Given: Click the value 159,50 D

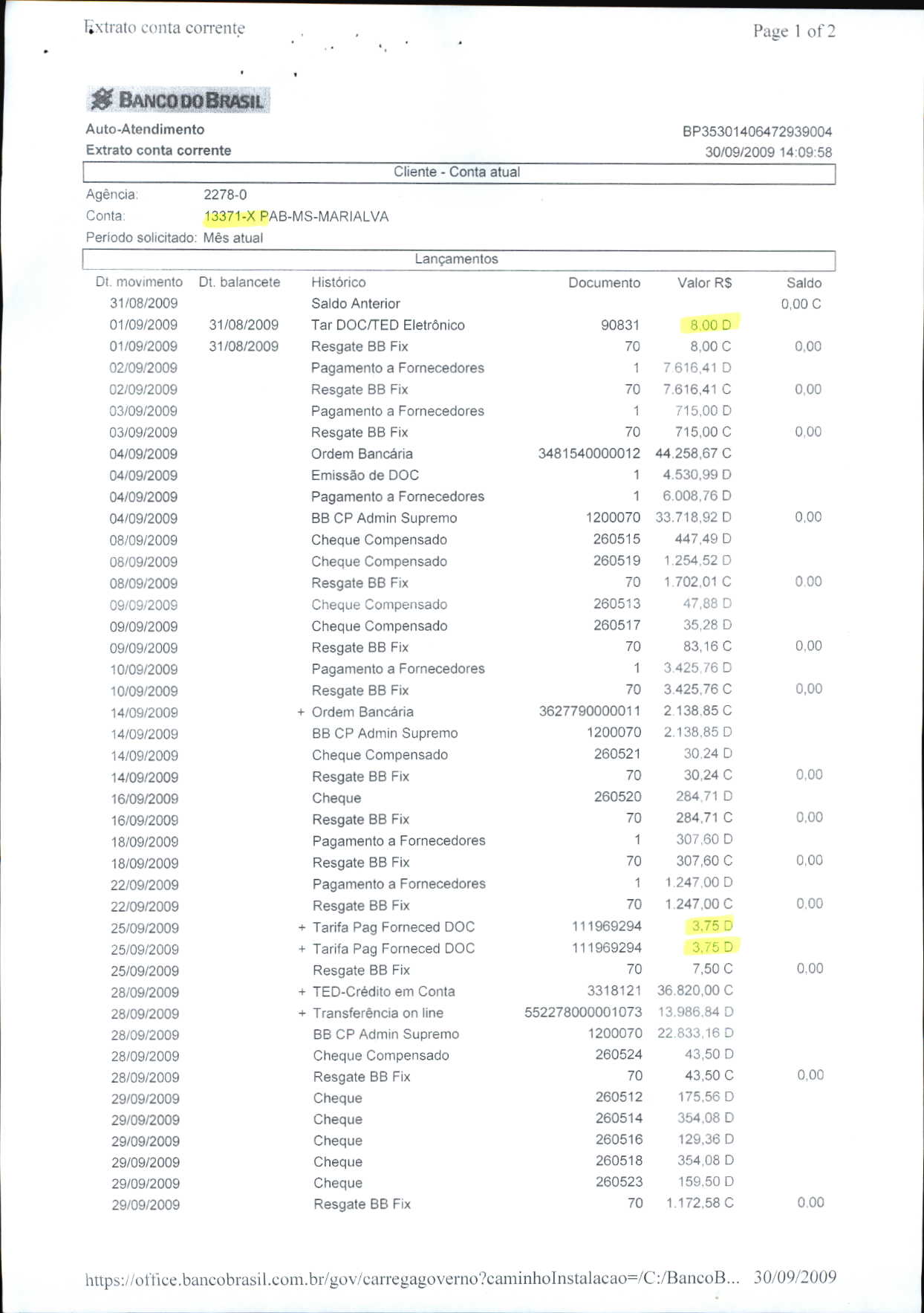Looking at the screenshot, I should pos(706,1183).
